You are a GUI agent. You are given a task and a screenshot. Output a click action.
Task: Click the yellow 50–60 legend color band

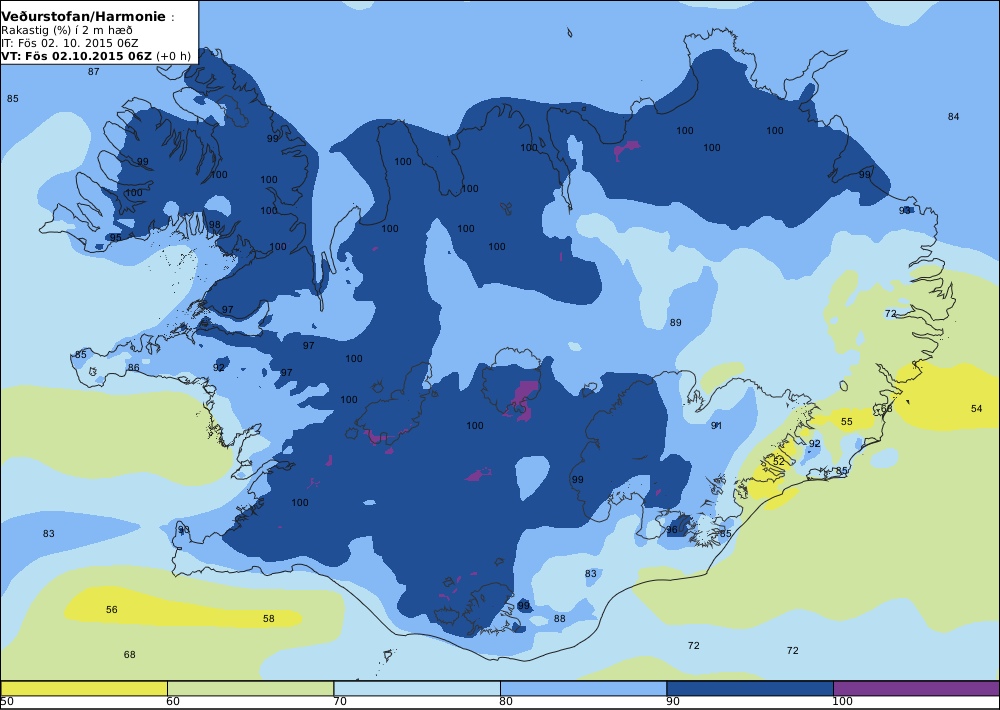(84, 688)
